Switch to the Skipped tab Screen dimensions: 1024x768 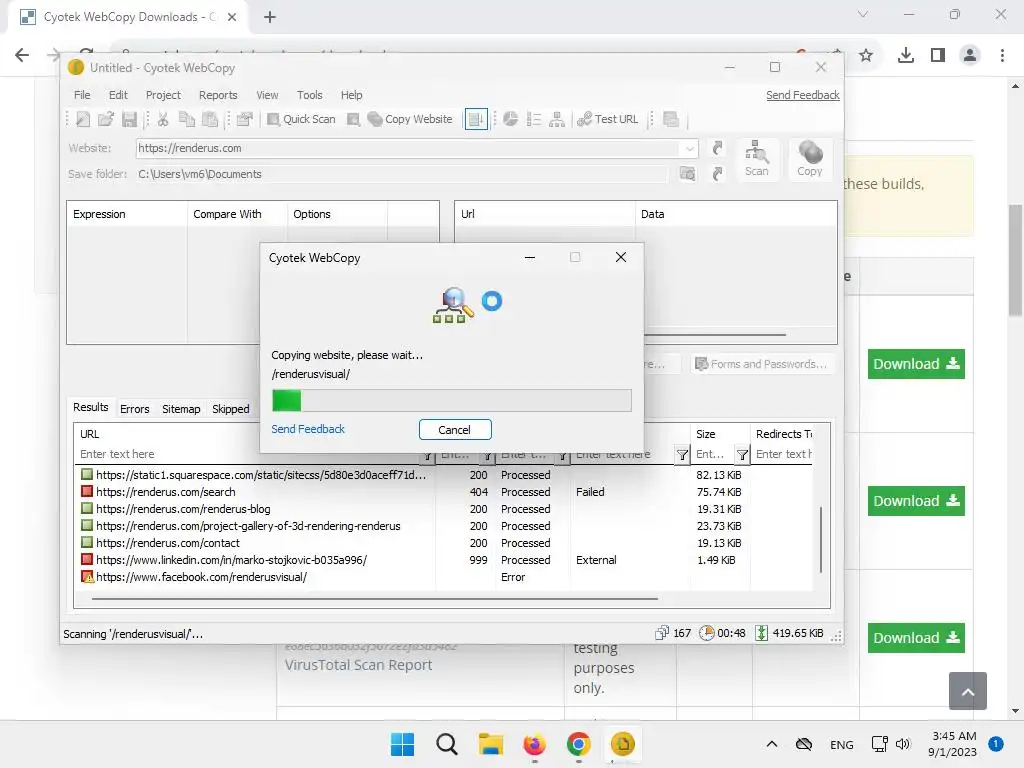(x=231, y=409)
